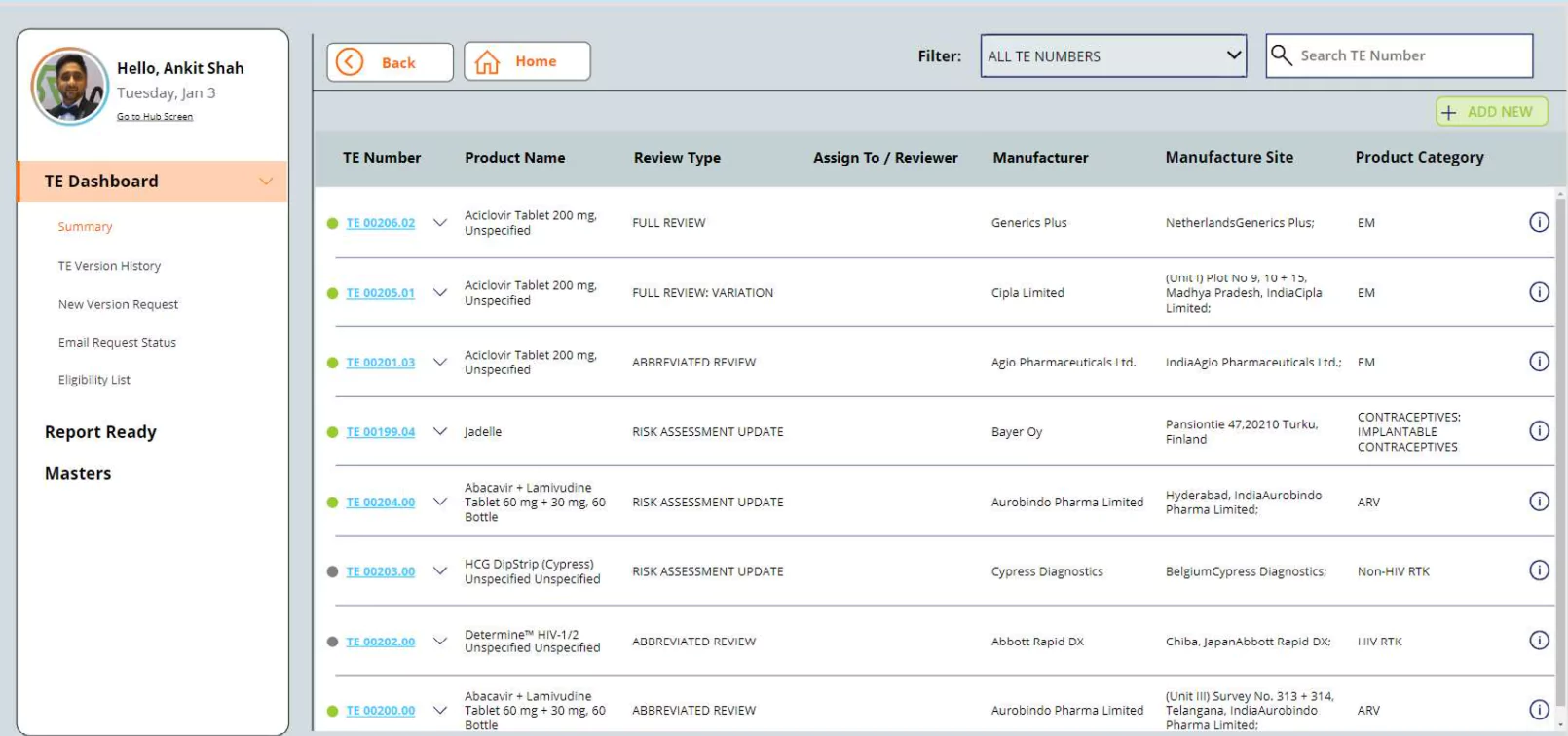Click info icon for TE 00206.02 row
Image resolution: width=1568 pixels, height=736 pixels.
pyautogui.click(x=1539, y=222)
